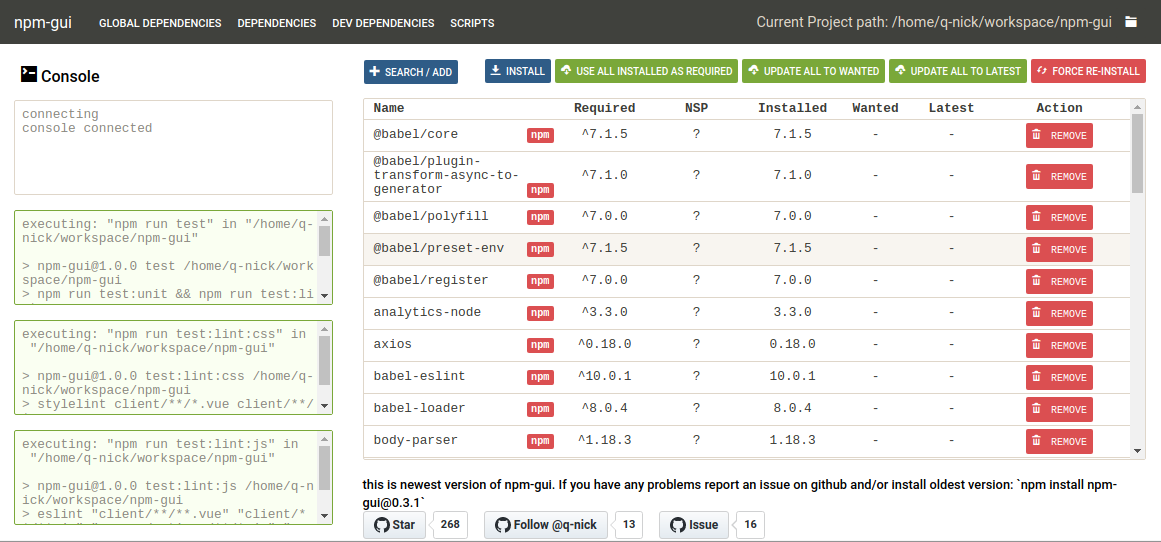This screenshot has height=542, width=1161.
Task: Click the npm-gui logo title
Action: (43, 22)
